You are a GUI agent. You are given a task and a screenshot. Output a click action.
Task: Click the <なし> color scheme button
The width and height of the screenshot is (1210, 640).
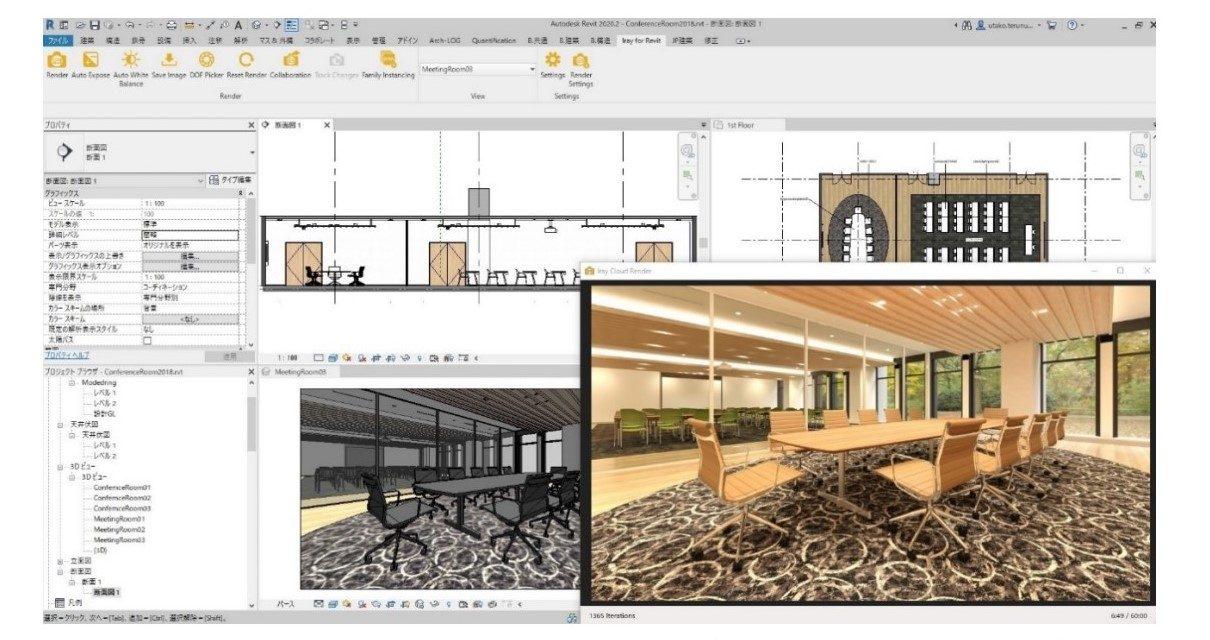[x=190, y=319]
